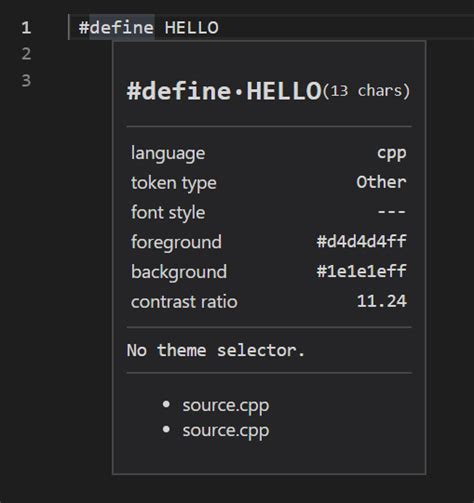
Task: Click line number 3 in the gutter
Action: point(26,80)
